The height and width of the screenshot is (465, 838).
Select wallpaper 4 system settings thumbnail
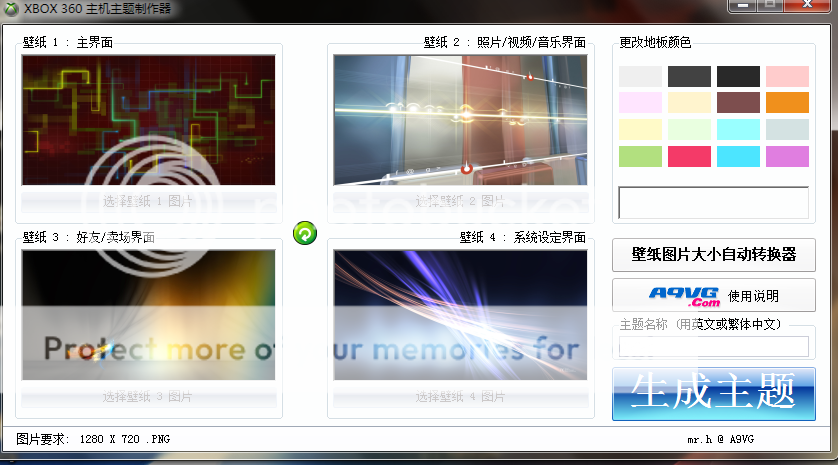click(x=461, y=315)
